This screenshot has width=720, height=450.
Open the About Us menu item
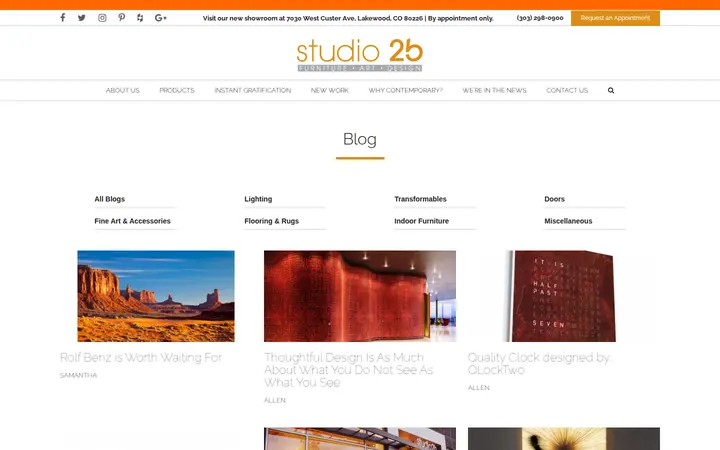click(123, 90)
